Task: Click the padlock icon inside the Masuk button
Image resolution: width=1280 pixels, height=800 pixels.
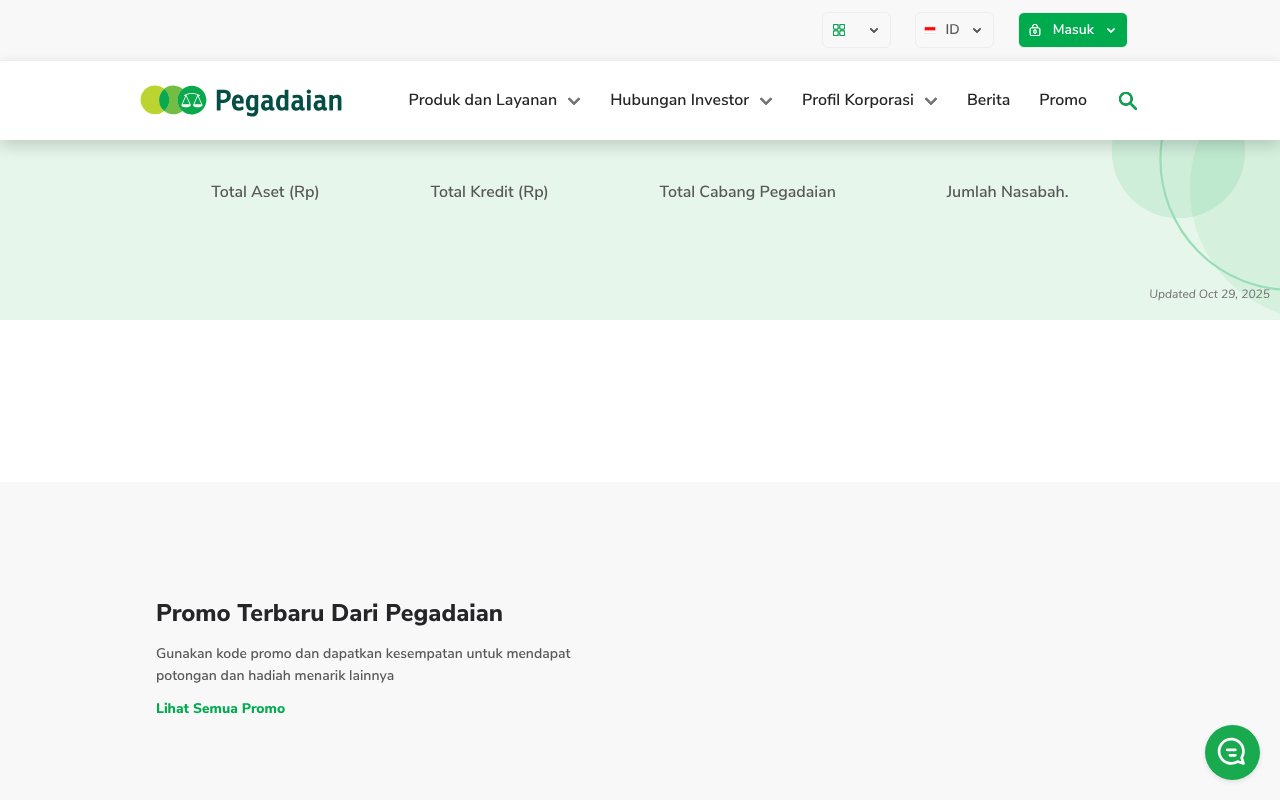Action: point(1035,30)
